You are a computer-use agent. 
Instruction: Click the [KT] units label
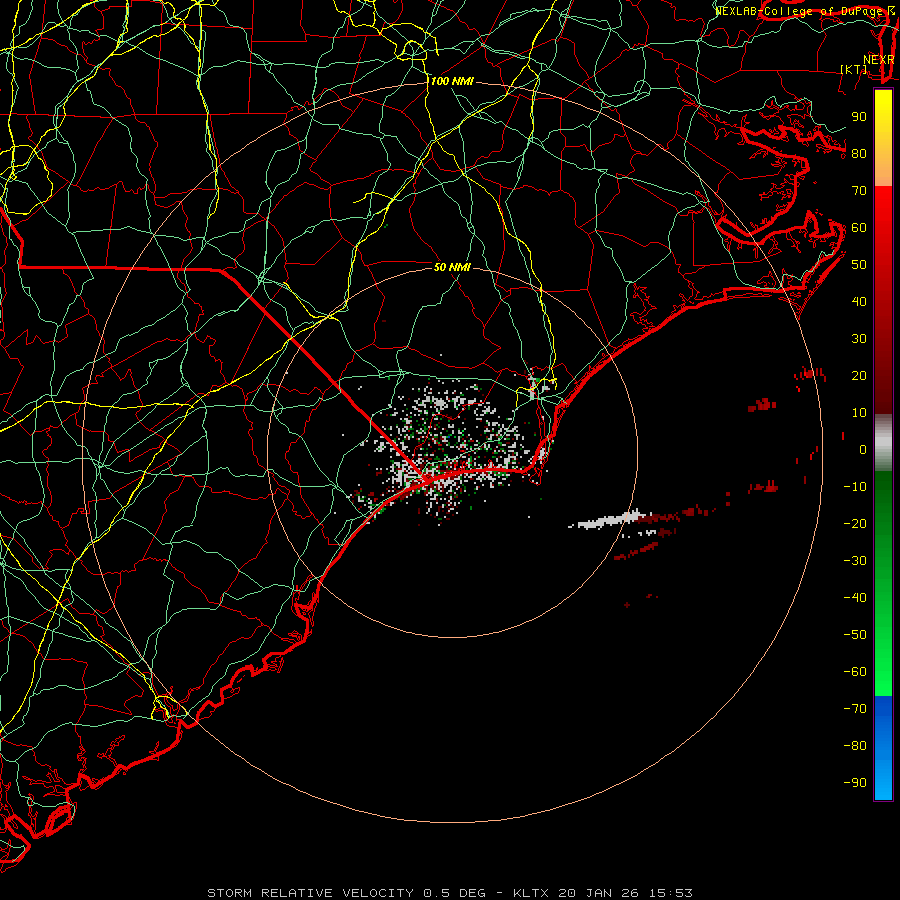click(x=854, y=69)
